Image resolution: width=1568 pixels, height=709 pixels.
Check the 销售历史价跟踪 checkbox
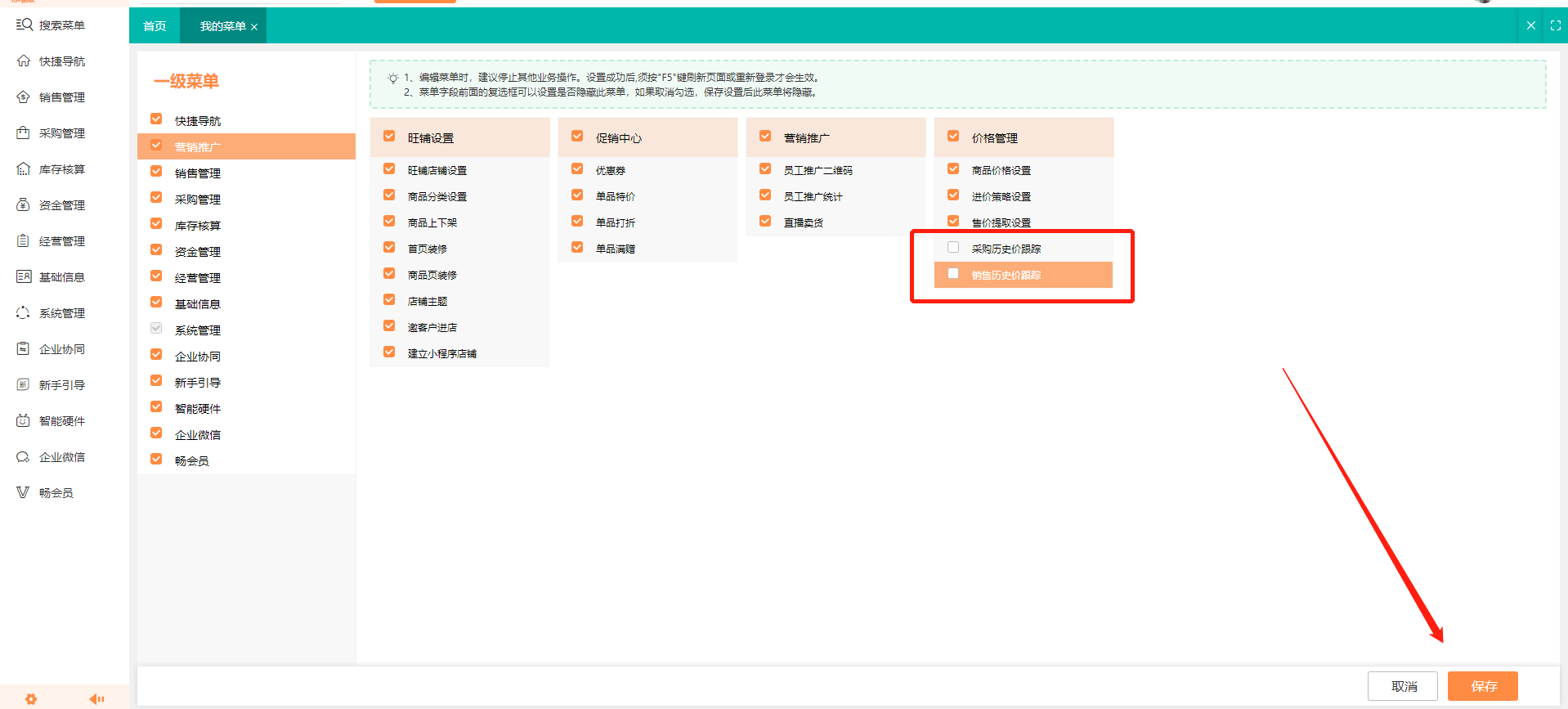953,274
